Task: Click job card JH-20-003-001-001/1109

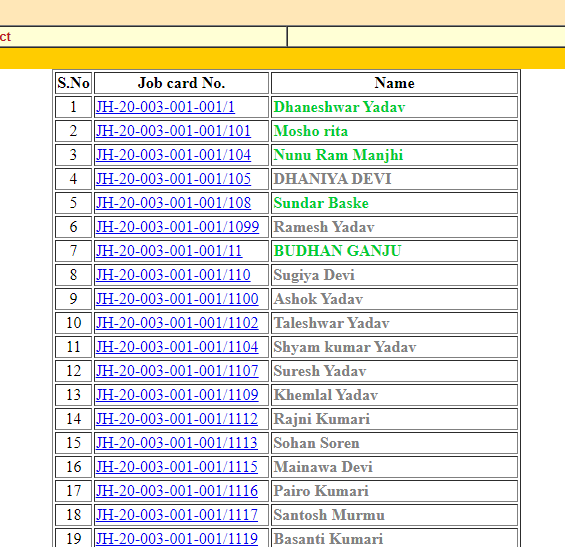Action: (x=177, y=395)
